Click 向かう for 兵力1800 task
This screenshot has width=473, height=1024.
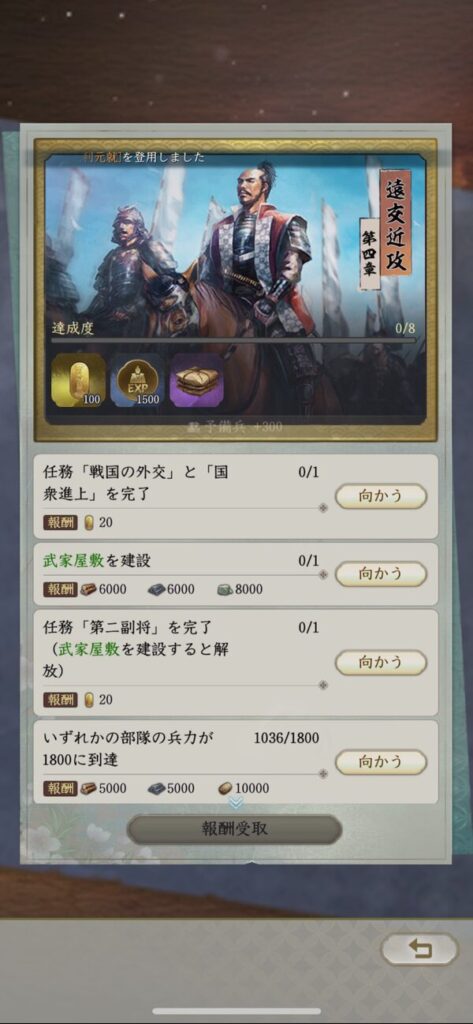[381, 762]
